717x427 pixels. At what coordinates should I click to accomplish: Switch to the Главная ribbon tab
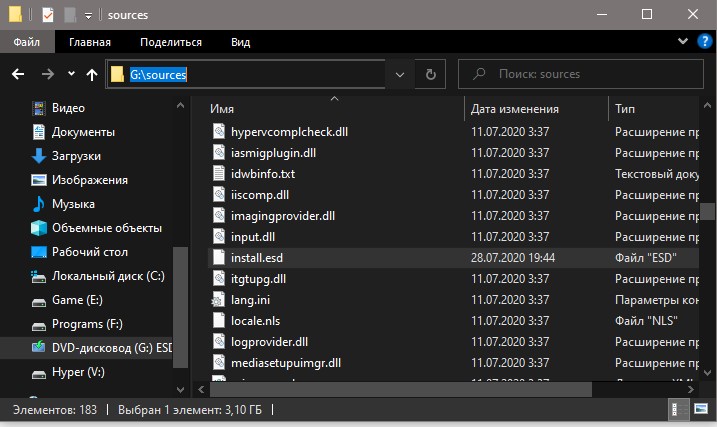tap(90, 42)
